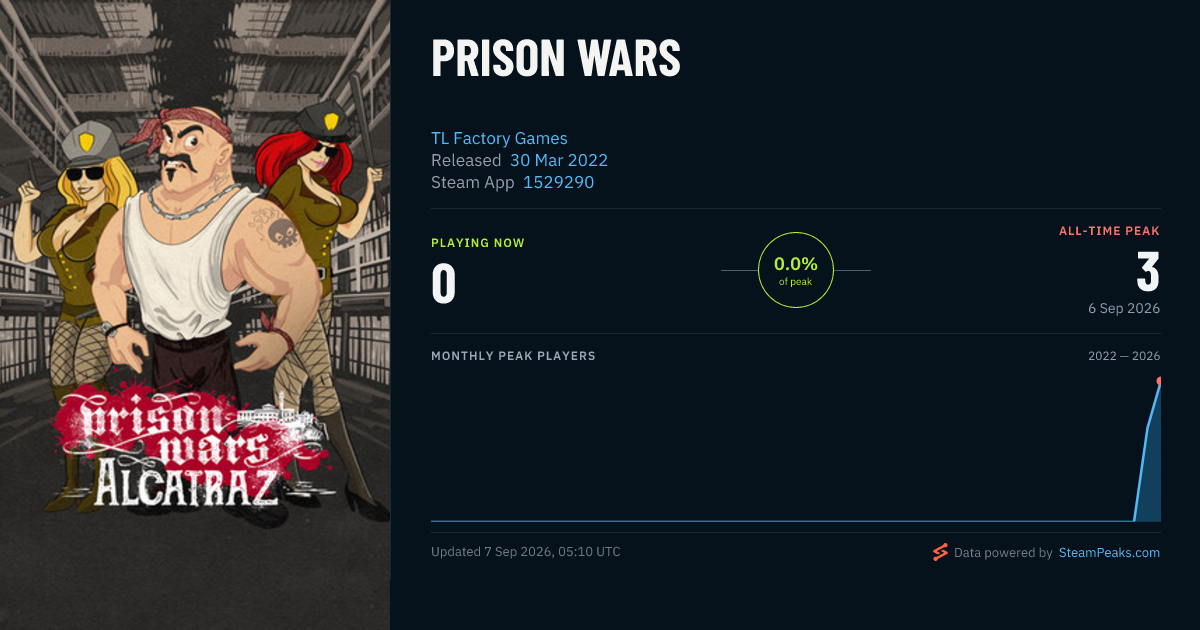The width and height of the screenshot is (1200, 630).
Task: Click the All-Time Peak number 3
Action: (1148, 272)
